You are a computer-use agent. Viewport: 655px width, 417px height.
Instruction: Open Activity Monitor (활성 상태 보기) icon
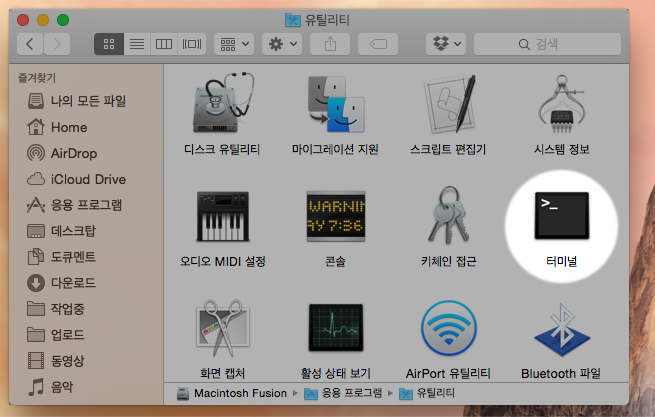click(x=336, y=328)
